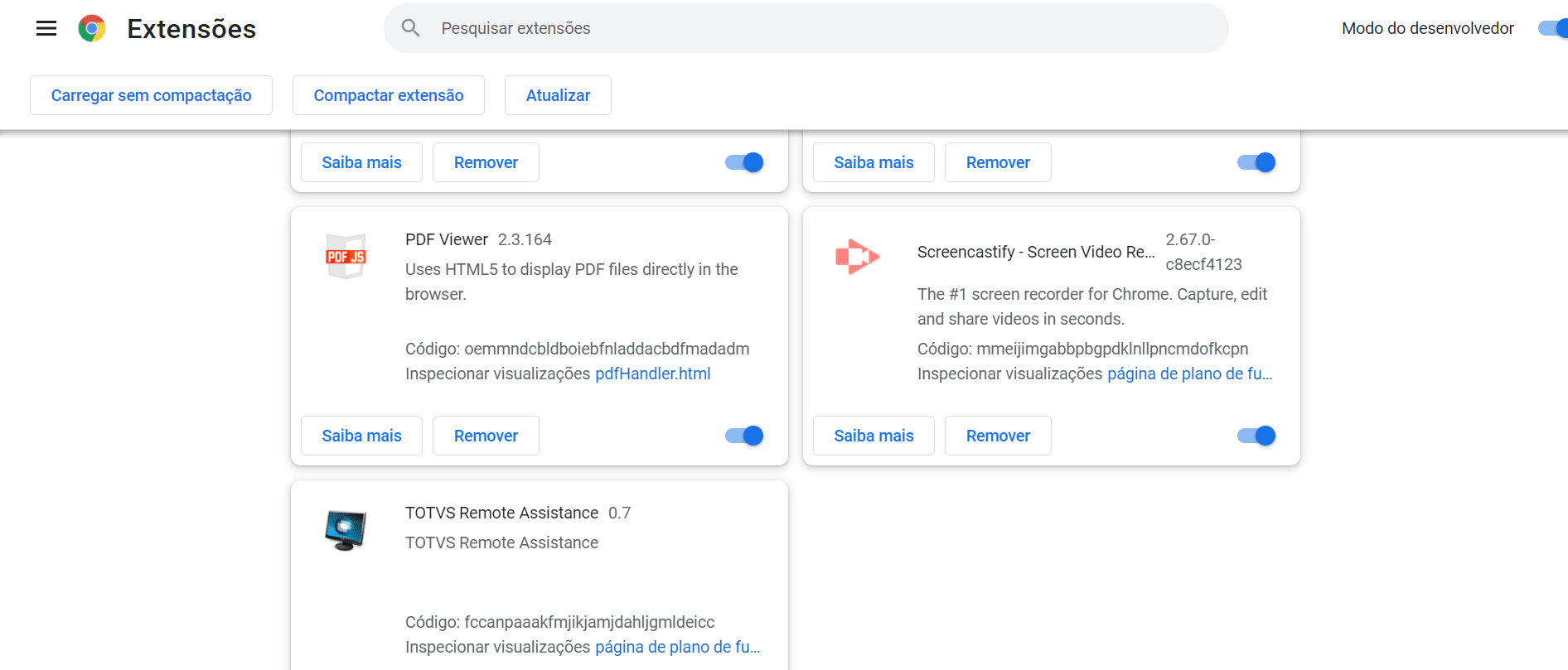The image size is (1568, 670).
Task: Click Remover in card above Screencastify
Action: point(998,162)
